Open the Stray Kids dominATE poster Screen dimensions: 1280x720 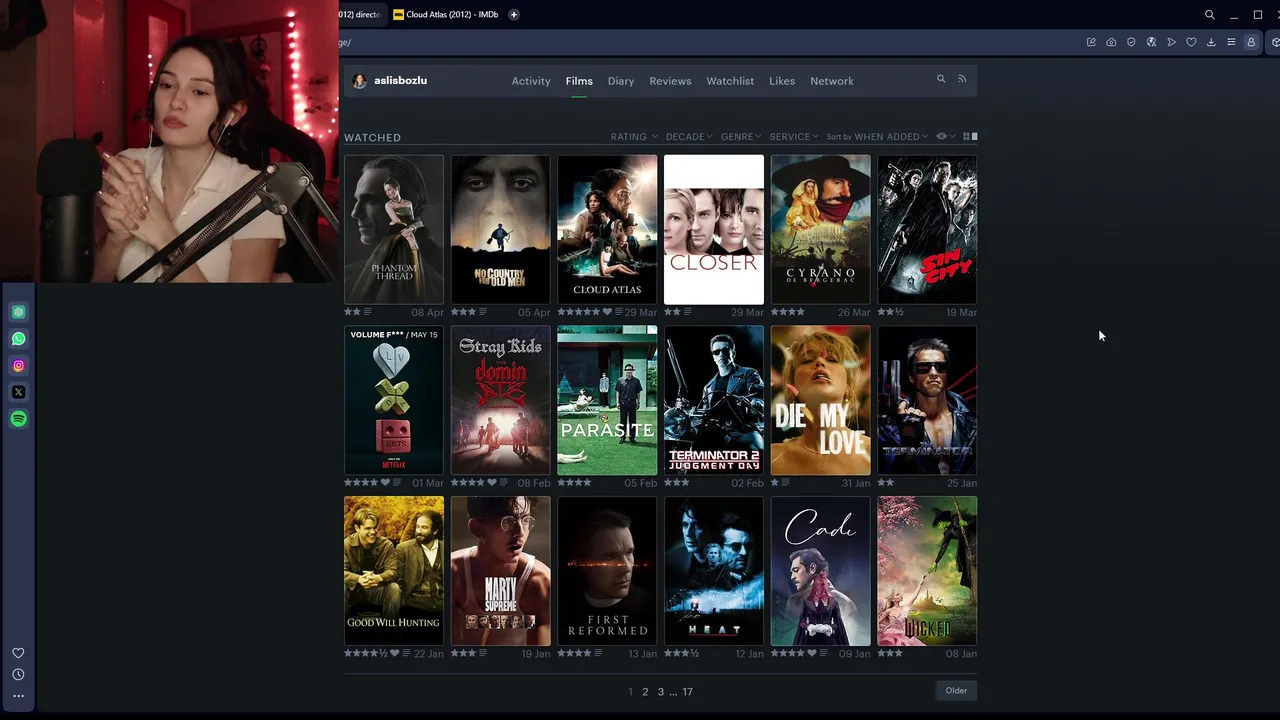click(x=500, y=400)
